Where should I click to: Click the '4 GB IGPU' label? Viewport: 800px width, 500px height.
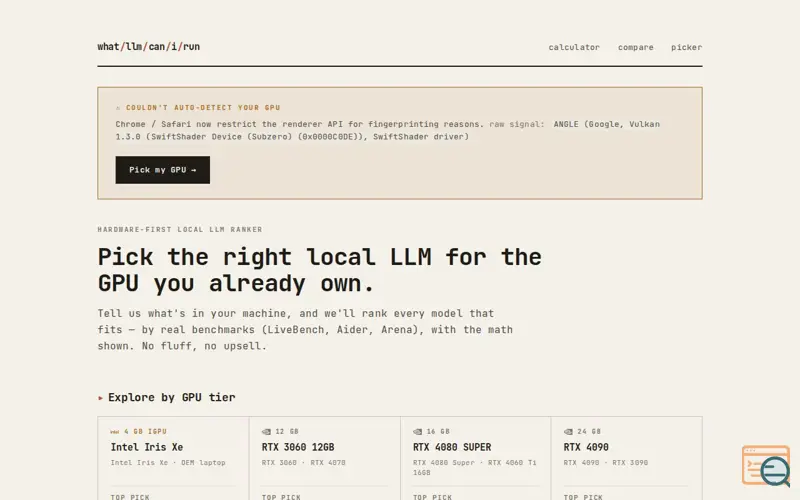tap(145, 432)
